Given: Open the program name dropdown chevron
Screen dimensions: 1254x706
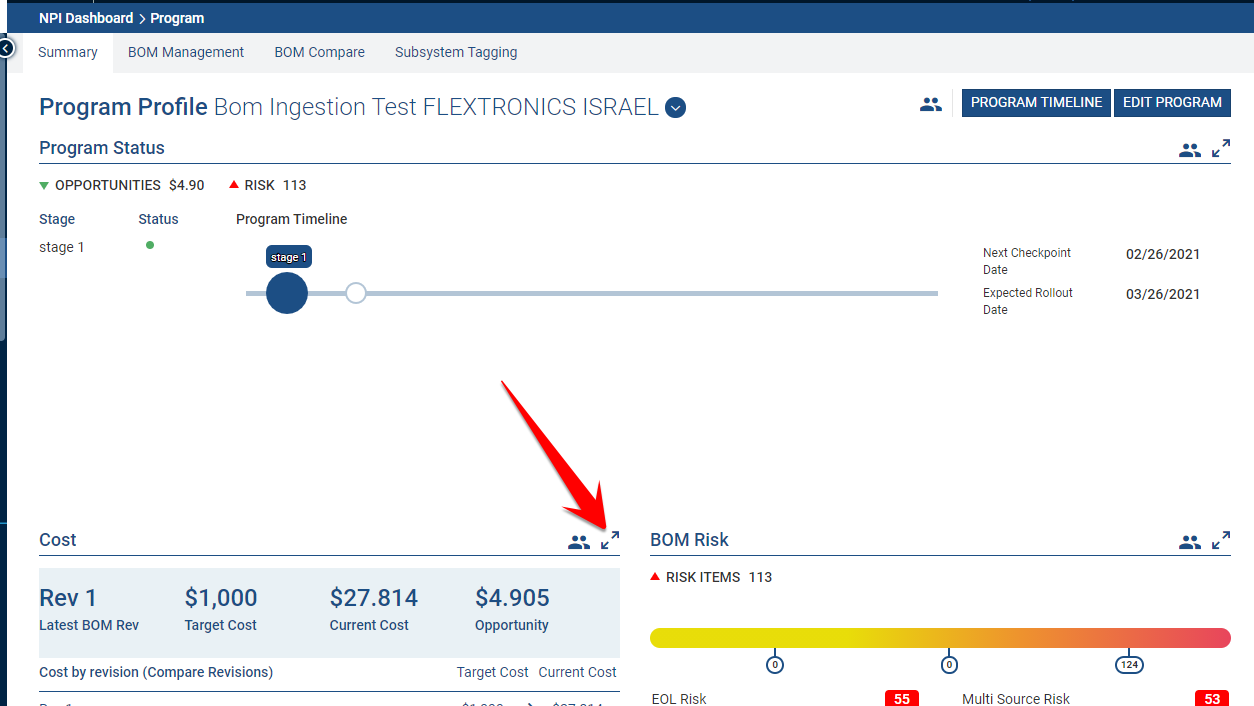Looking at the screenshot, I should tap(675, 107).
